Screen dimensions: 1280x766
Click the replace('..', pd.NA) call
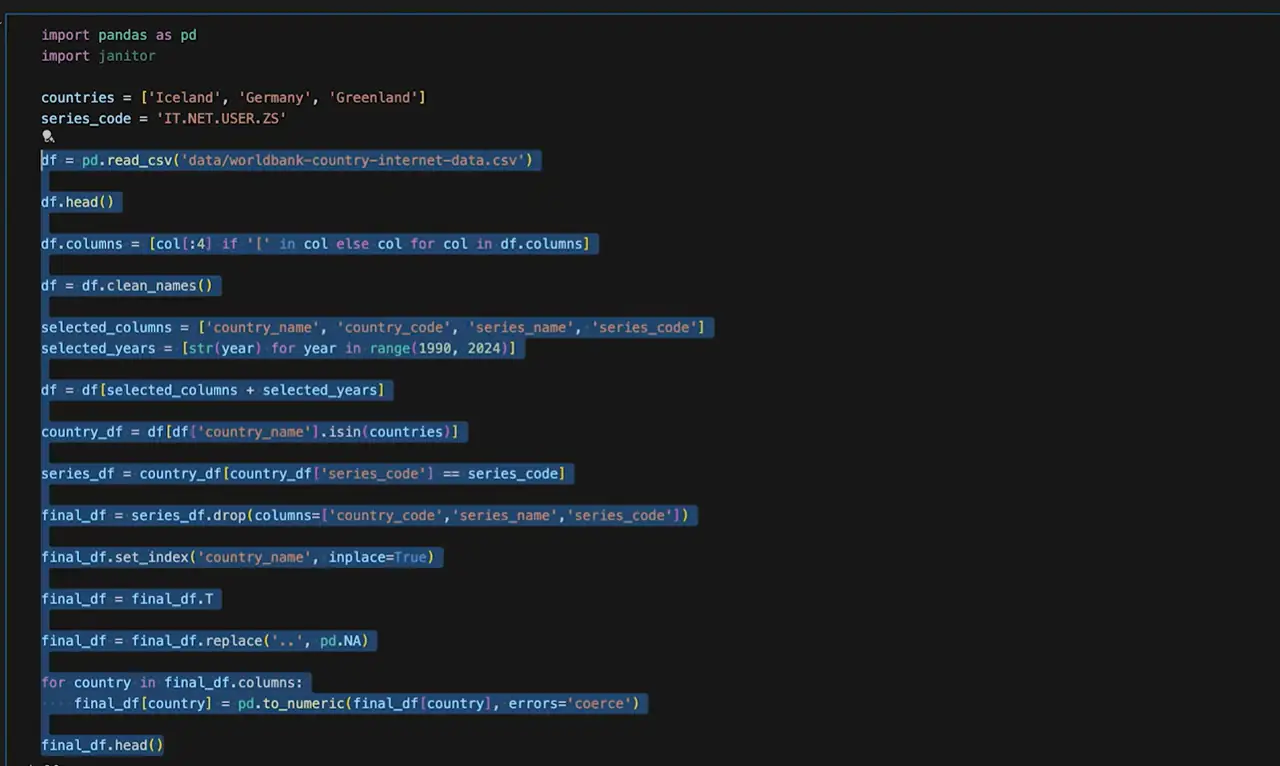click(205, 640)
